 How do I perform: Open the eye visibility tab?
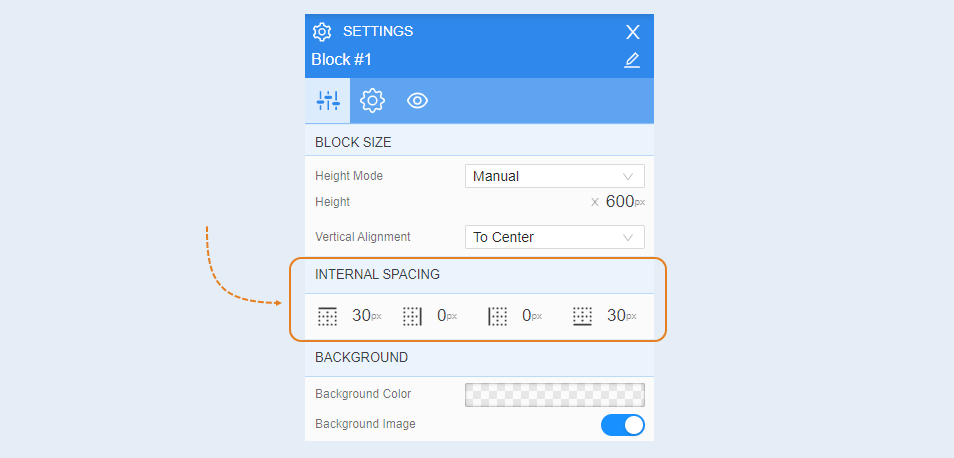tap(417, 100)
